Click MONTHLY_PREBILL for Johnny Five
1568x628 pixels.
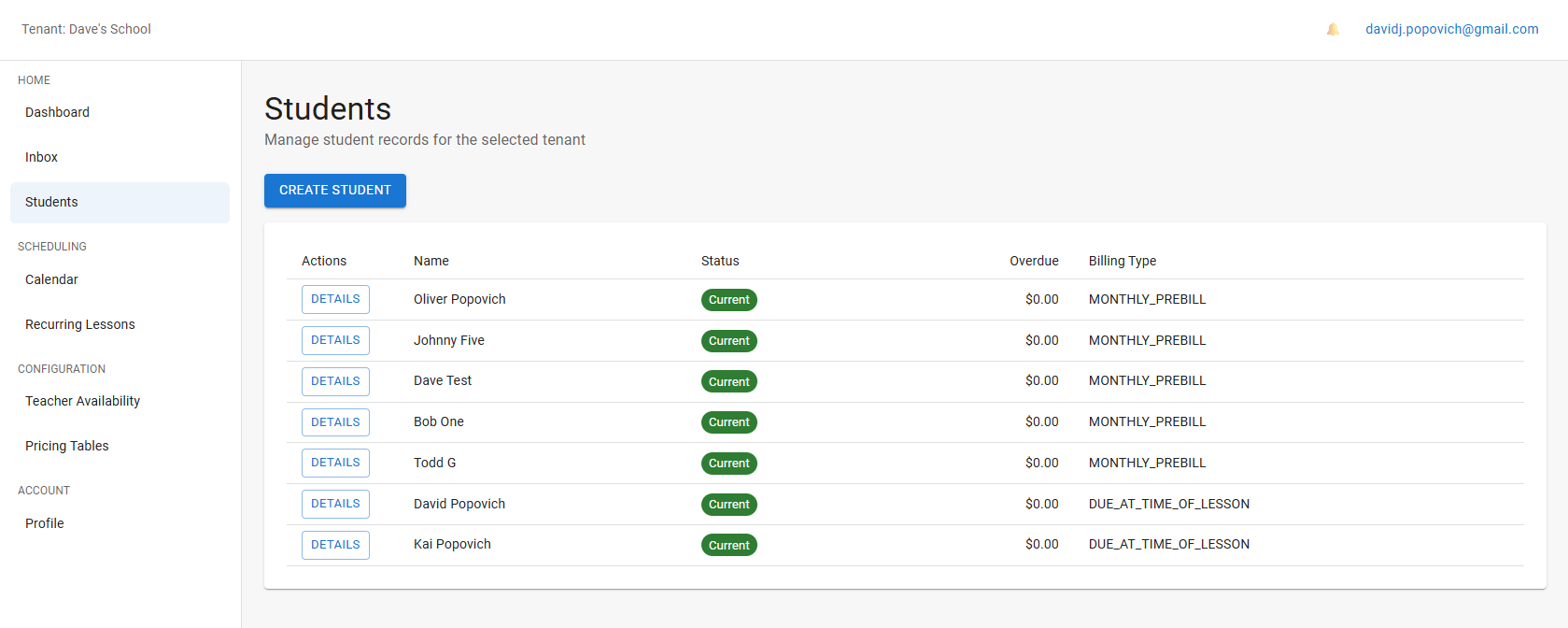pyautogui.click(x=1148, y=340)
